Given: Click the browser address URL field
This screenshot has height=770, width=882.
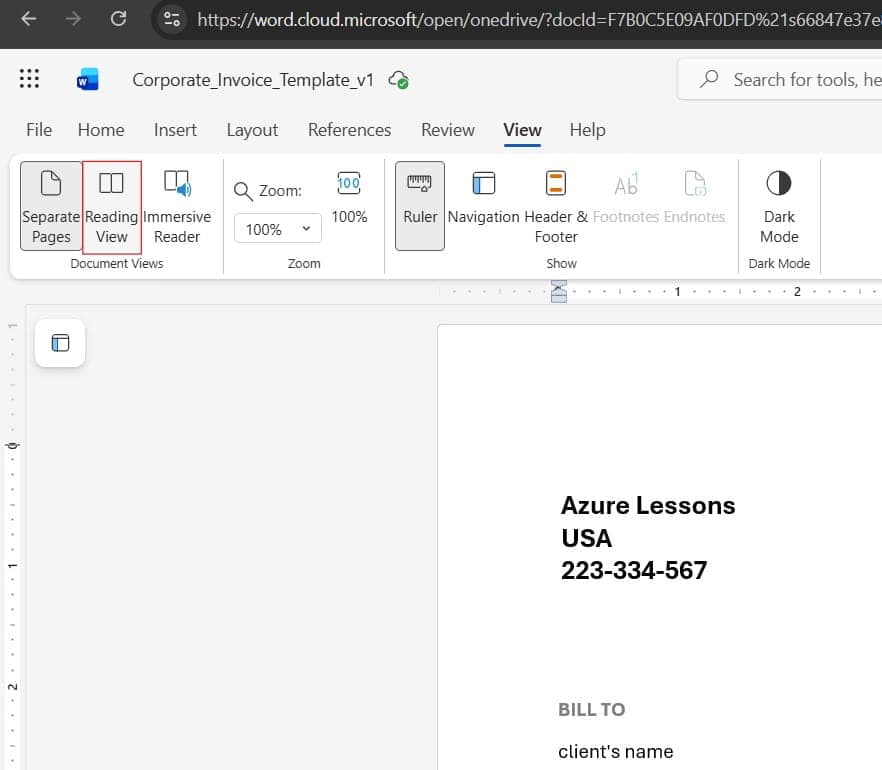Looking at the screenshot, I should point(539,20).
